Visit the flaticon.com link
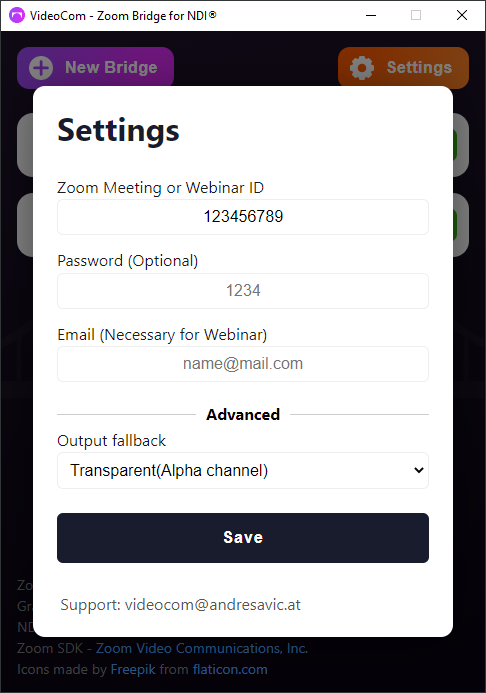 230,670
